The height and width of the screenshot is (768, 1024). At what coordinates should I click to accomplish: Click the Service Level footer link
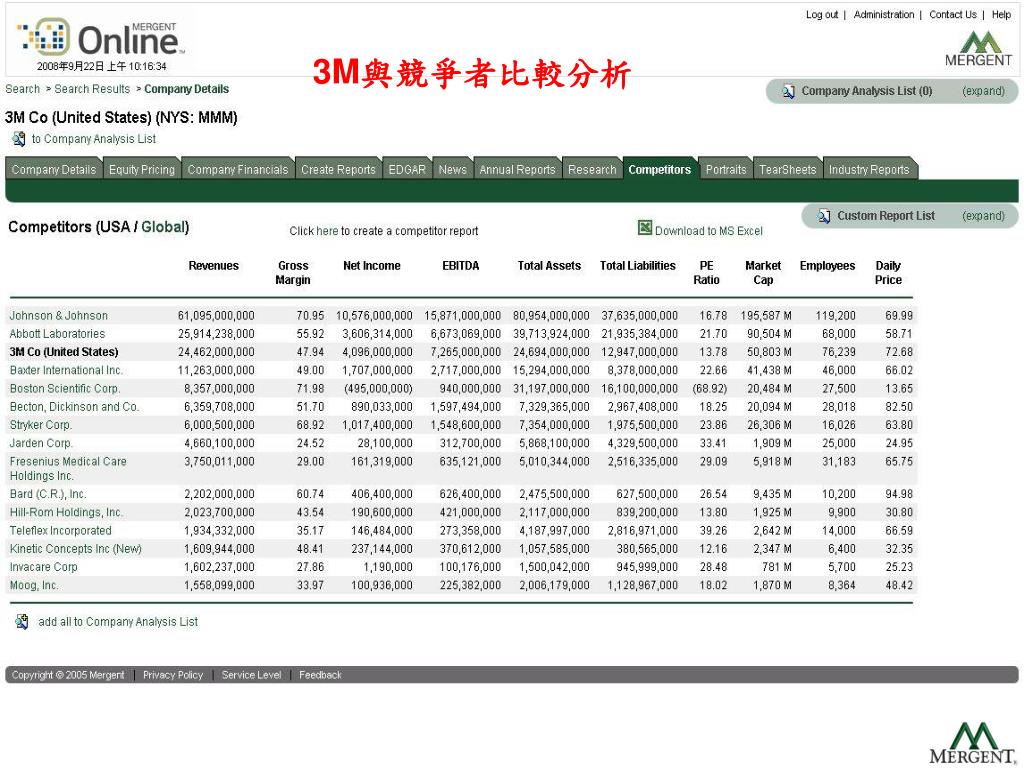(251, 675)
